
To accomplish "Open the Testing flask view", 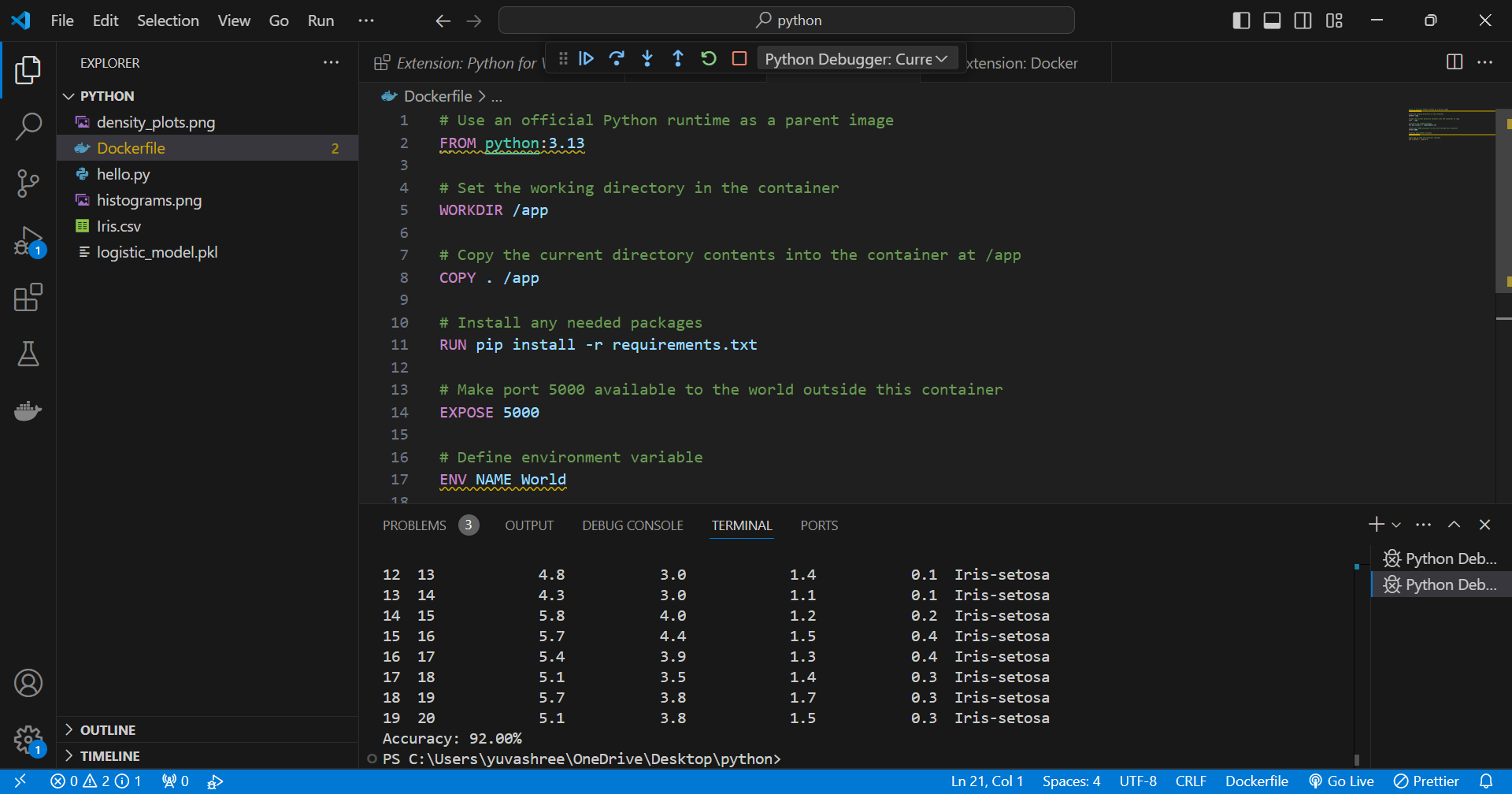I will coord(28,354).
